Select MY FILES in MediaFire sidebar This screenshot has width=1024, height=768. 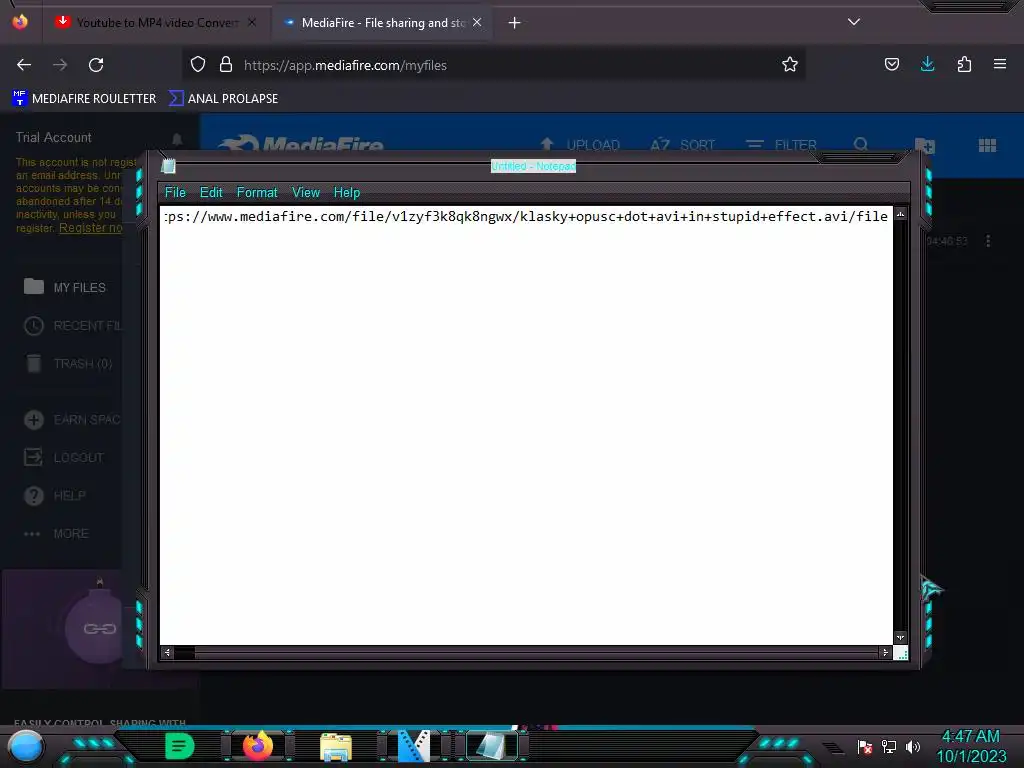(65, 287)
